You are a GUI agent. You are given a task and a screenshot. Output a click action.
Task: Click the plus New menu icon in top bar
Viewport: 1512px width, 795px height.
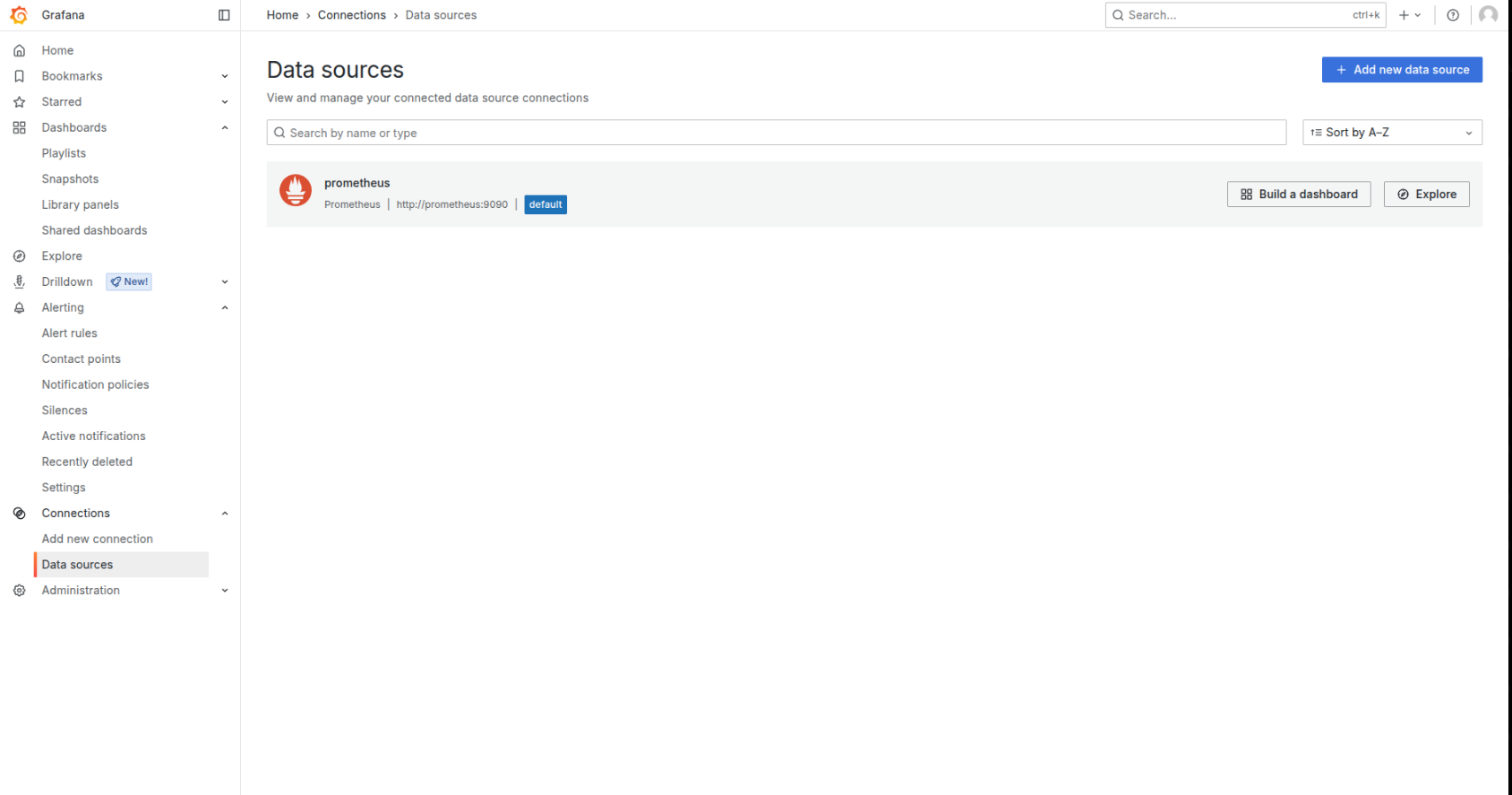point(1410,15)
